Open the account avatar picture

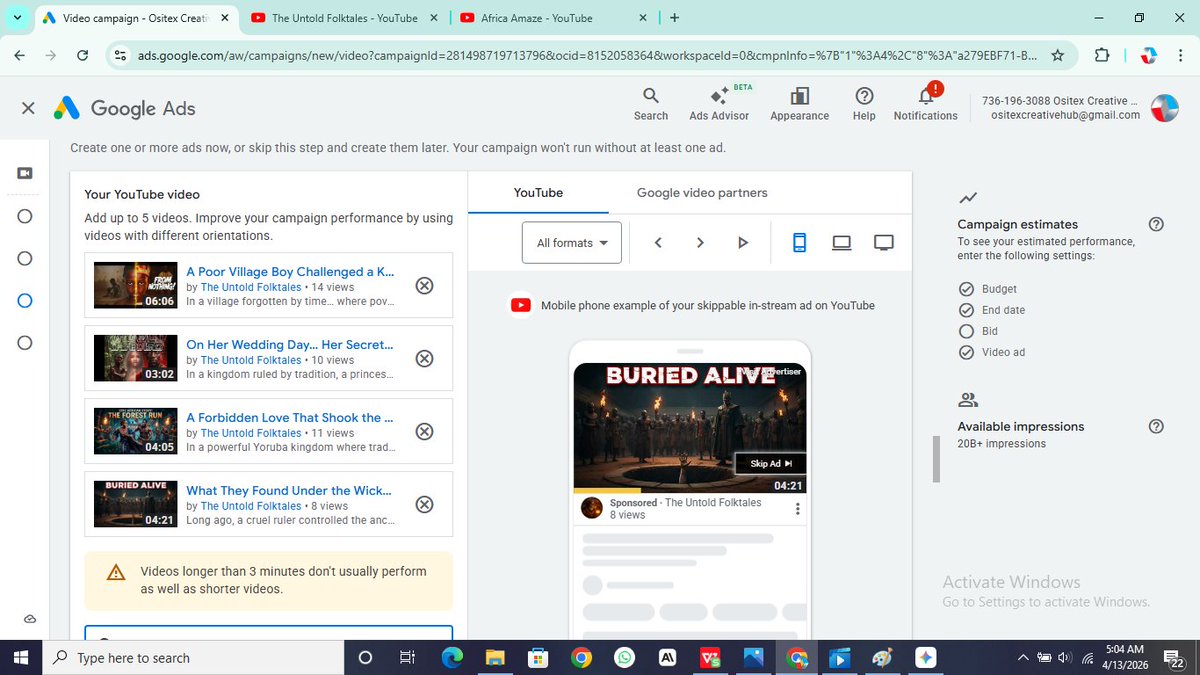tap(1164, 108)
